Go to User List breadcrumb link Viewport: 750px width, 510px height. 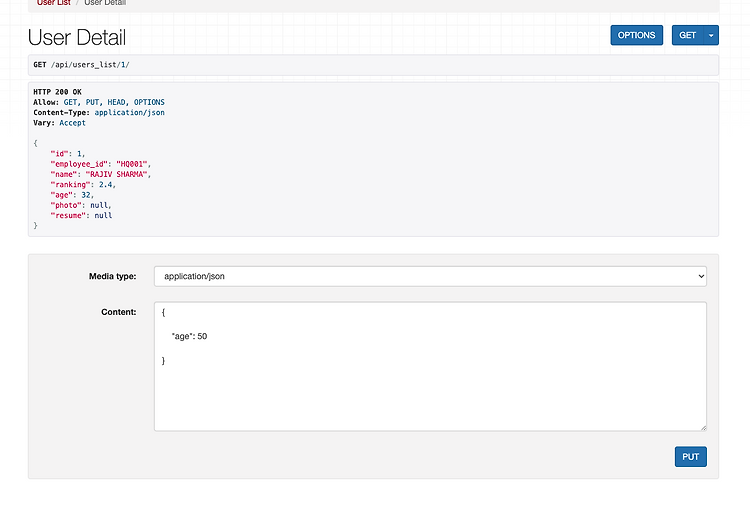[x=54, y=3]
